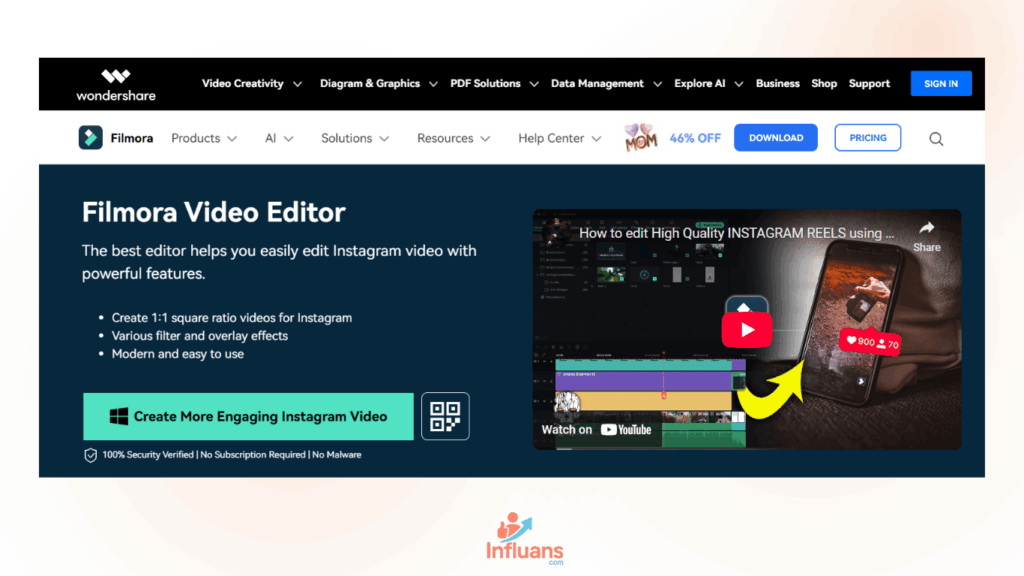Click 'Modern and easy to use'

tap(178, 354)
